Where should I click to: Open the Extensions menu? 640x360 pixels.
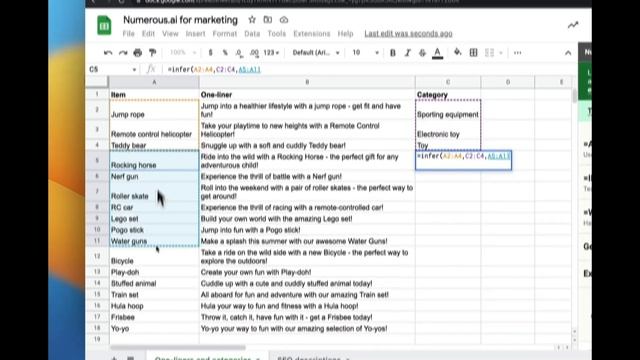pos(312,33)
